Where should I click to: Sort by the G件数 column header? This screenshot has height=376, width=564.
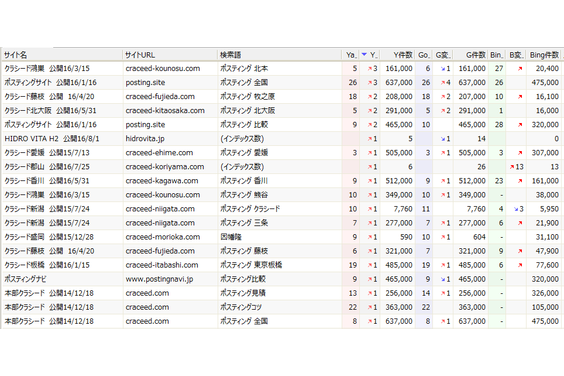pos(471,55)
